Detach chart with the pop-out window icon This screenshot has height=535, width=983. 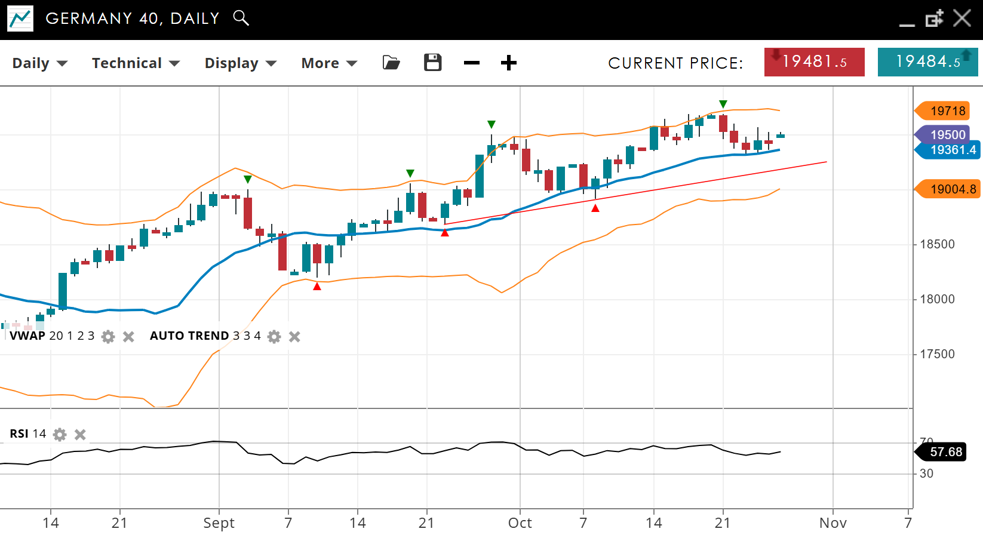(x=934, y=18)
